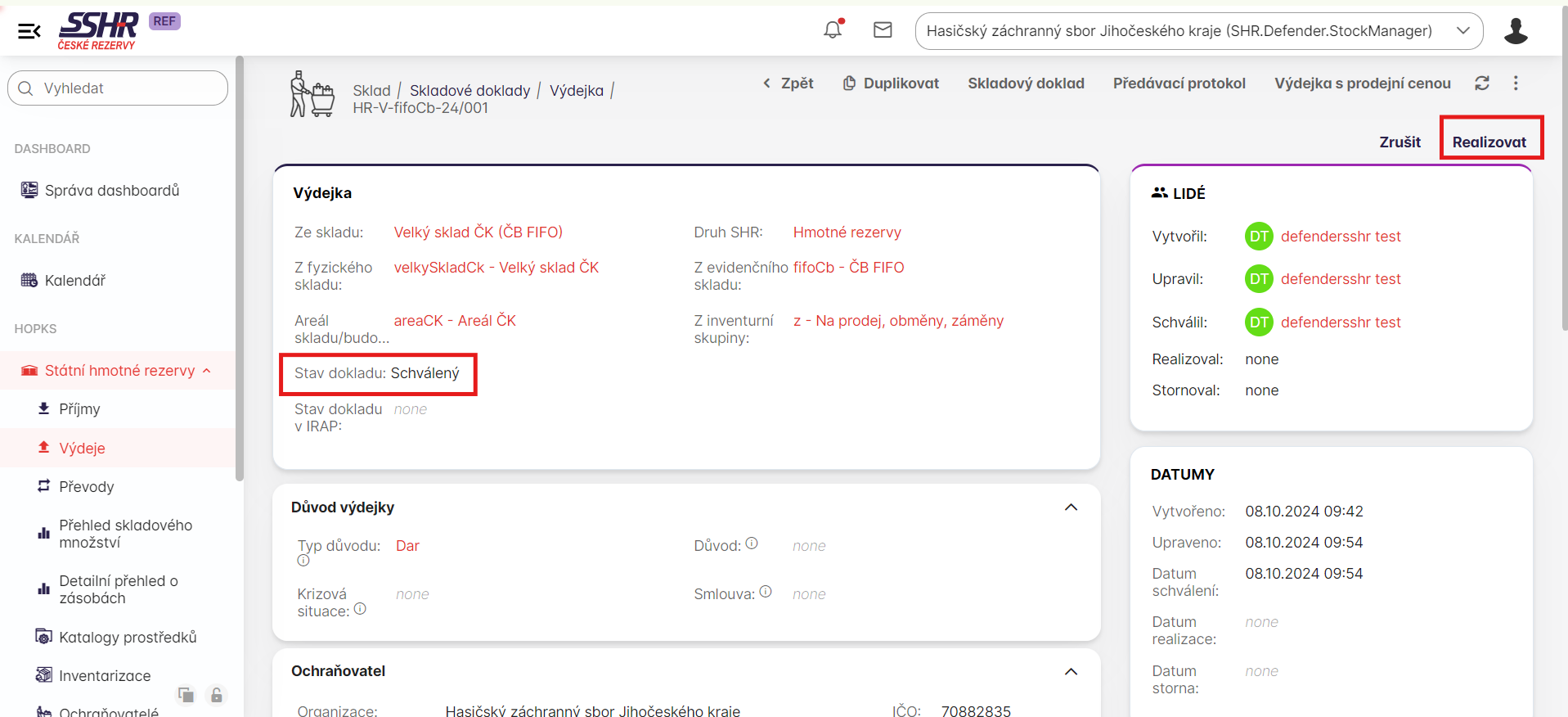
Task: Click the refresh icon in the toolbar
Action: pyautogui.click(x=1482, y=83)
